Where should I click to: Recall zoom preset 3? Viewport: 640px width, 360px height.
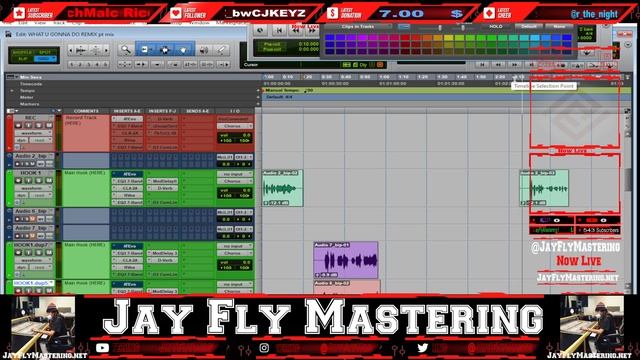[x=89, y=64]
